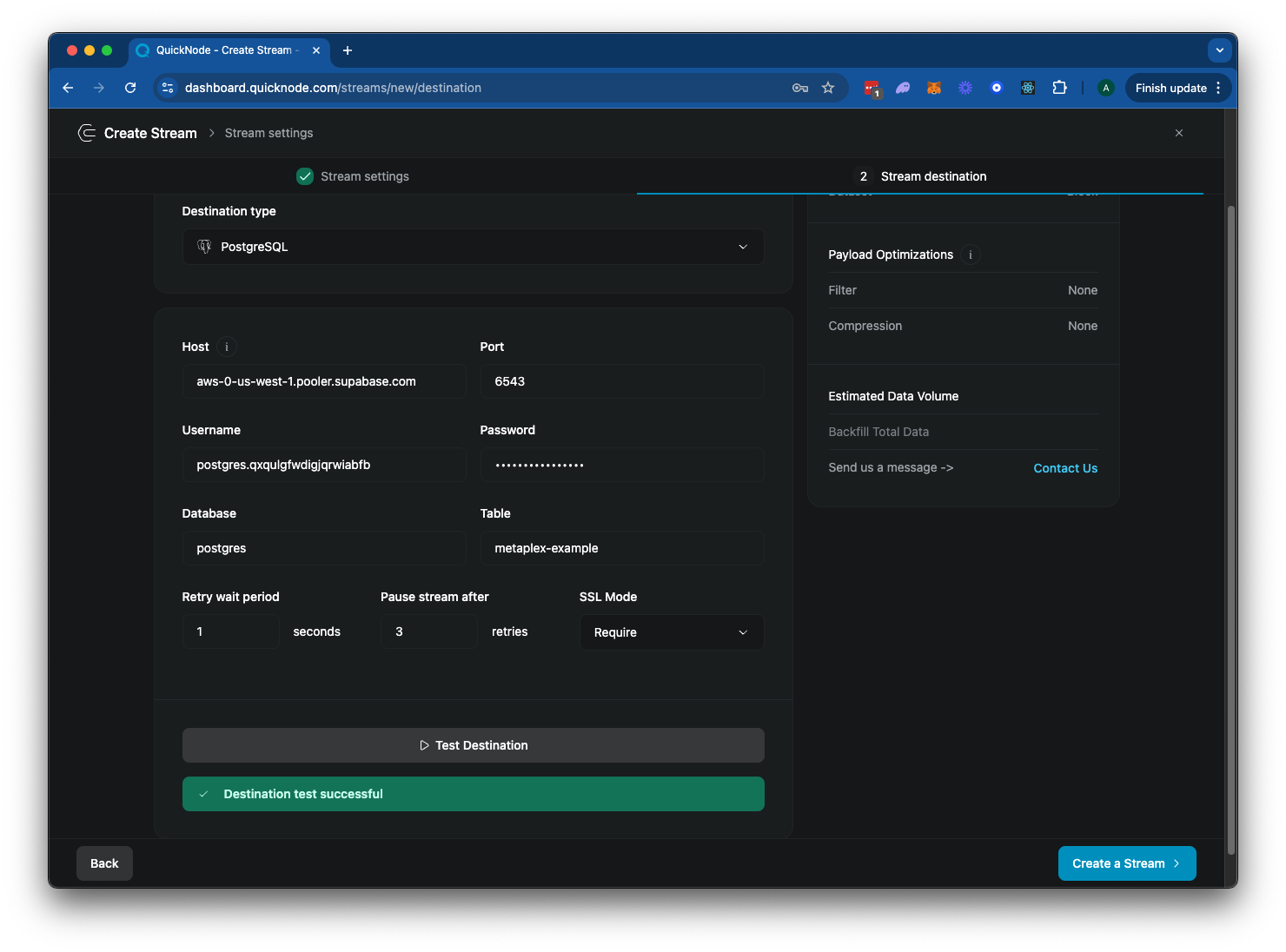Open the tab search dropdown arrow
The width and height of the screenshot is (1286, 952).
point(1220,50)
